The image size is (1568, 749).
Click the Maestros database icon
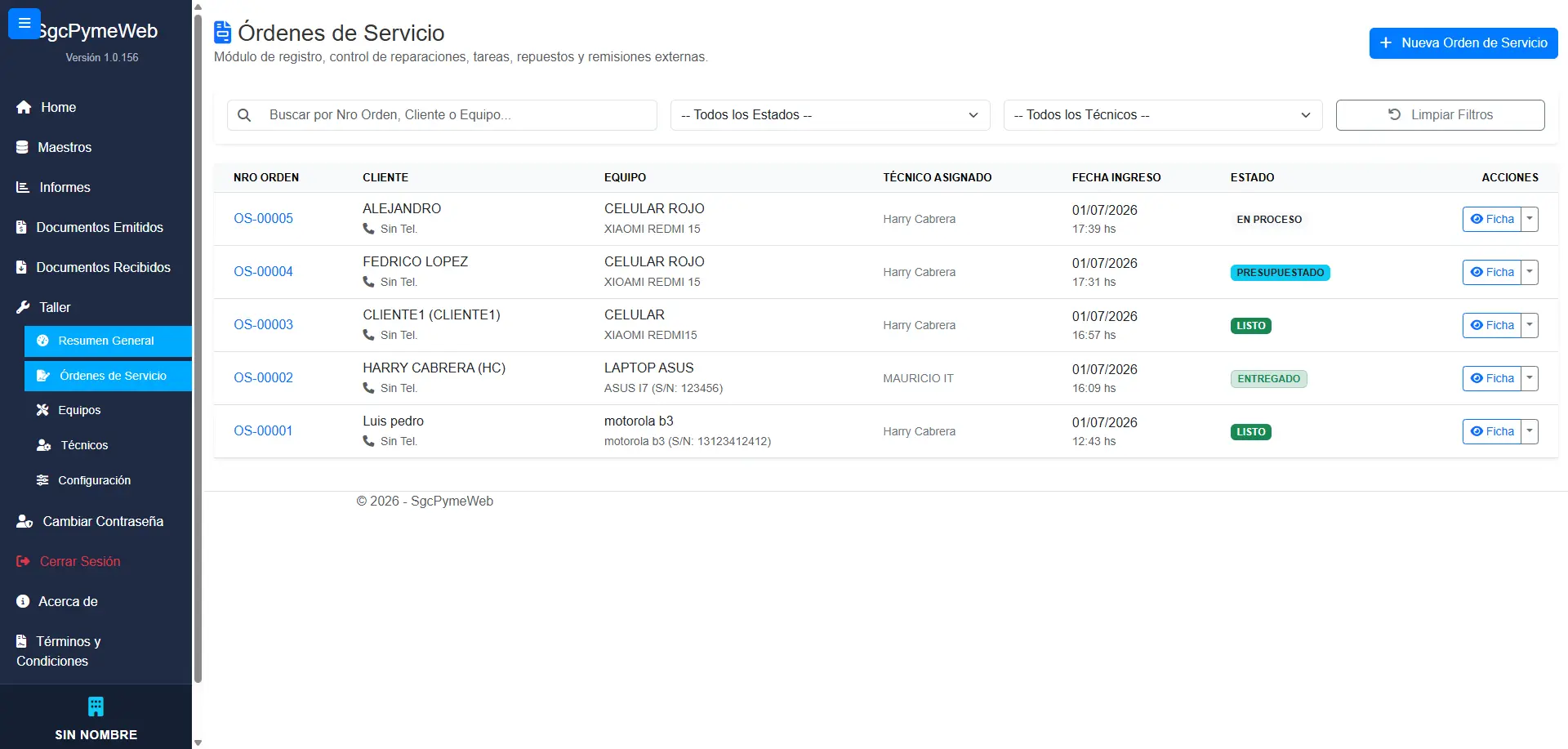pos(23,148)
